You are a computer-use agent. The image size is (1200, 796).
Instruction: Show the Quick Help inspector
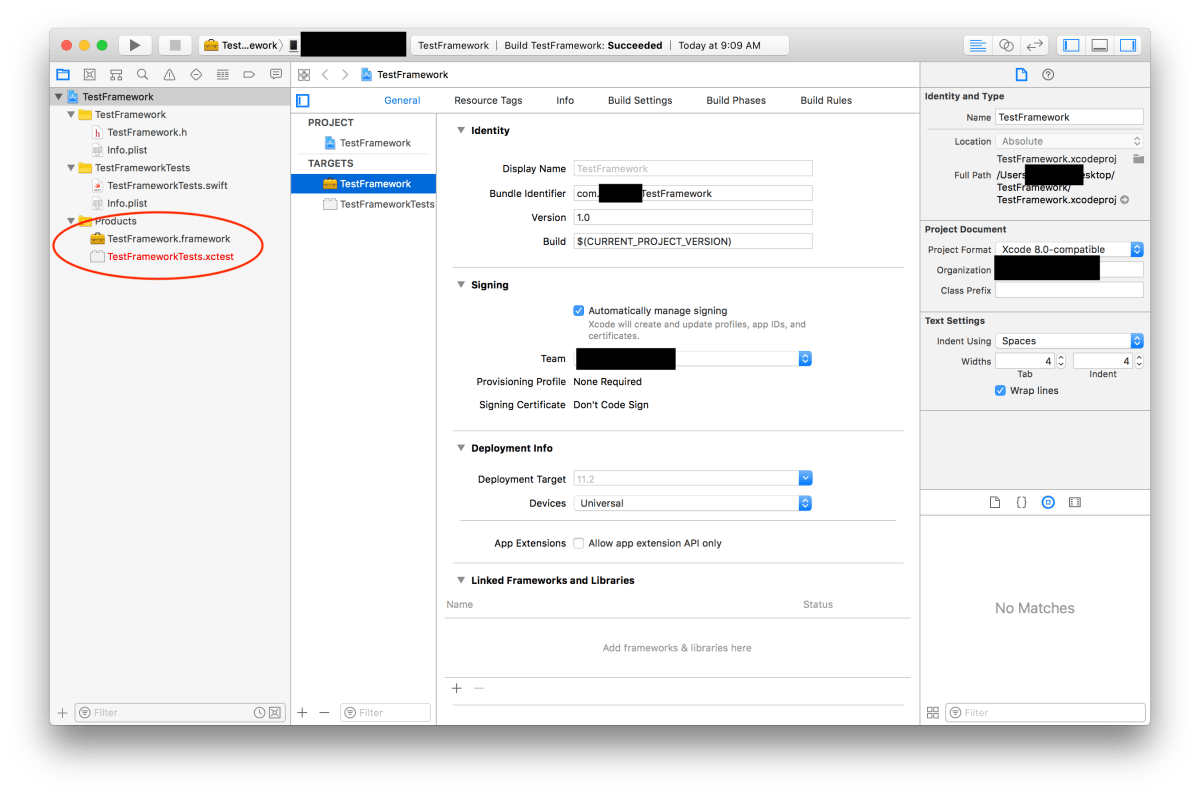click(1048, 74)
